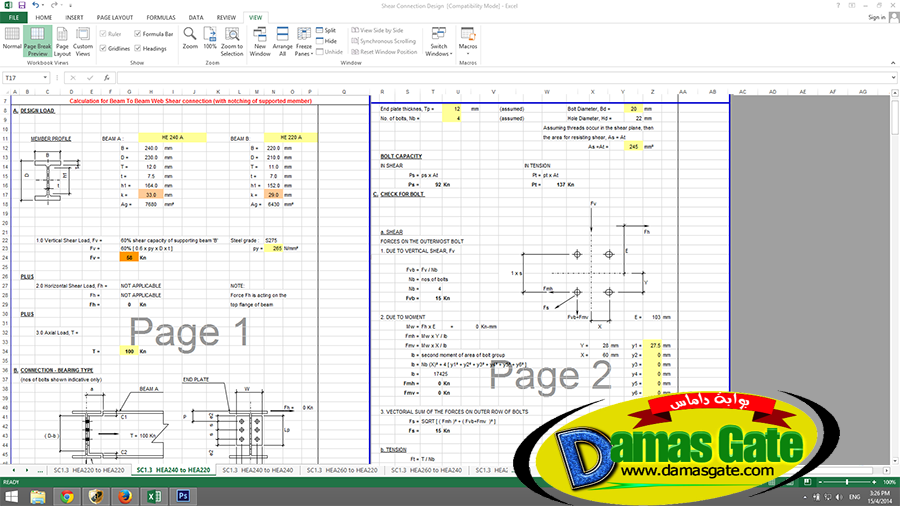The width and height of the screenshot is (900, 506).
Task: Click Sign in link
Action: pyautogui.click(x=876, y=18)
